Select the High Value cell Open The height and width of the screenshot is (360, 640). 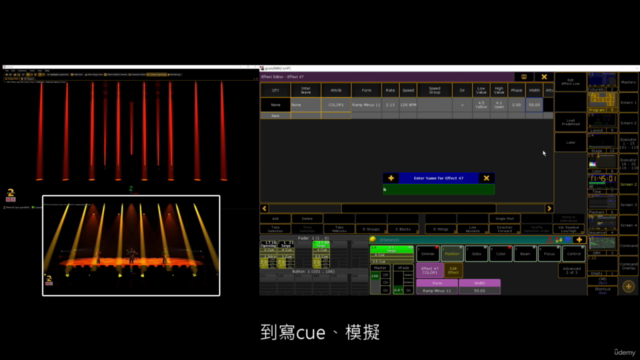[x=499, y=105]
